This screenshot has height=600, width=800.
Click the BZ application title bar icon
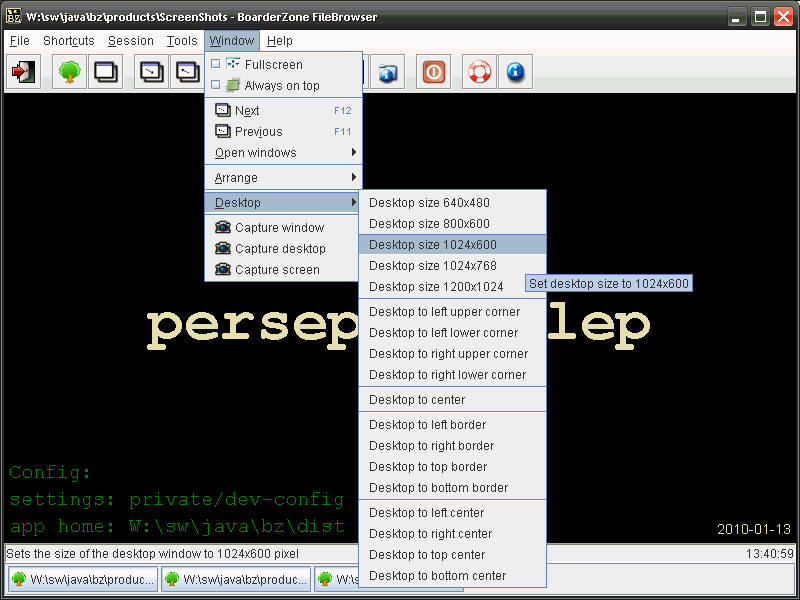pyautogui.click(x=14, y=16)
